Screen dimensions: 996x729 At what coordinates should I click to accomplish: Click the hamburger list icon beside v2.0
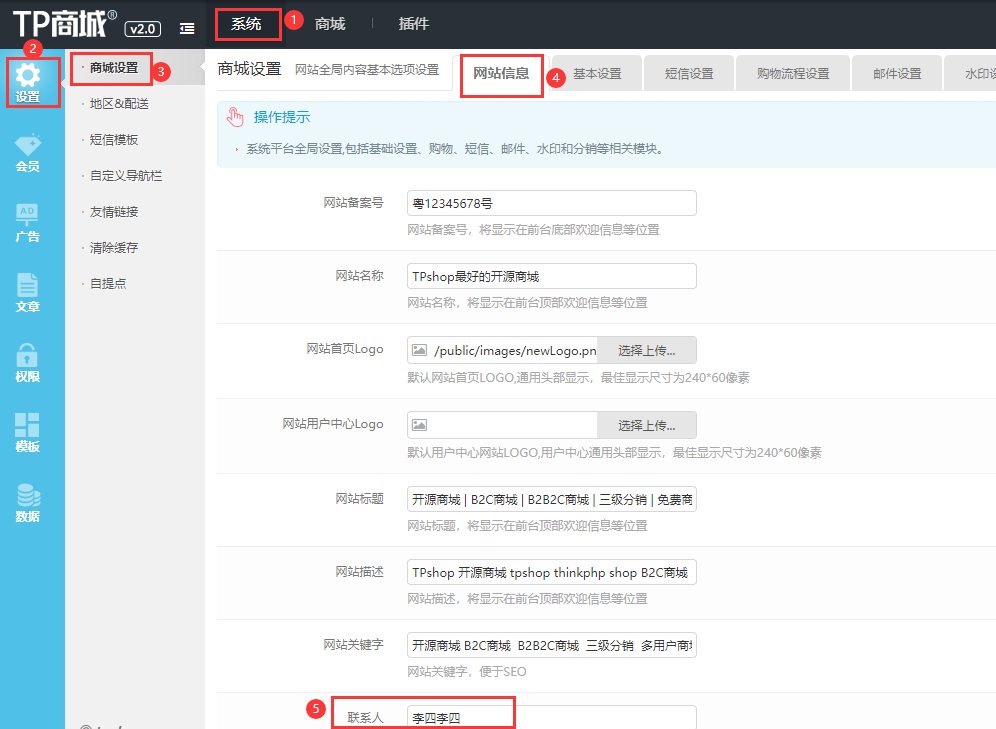click(186, 28)
